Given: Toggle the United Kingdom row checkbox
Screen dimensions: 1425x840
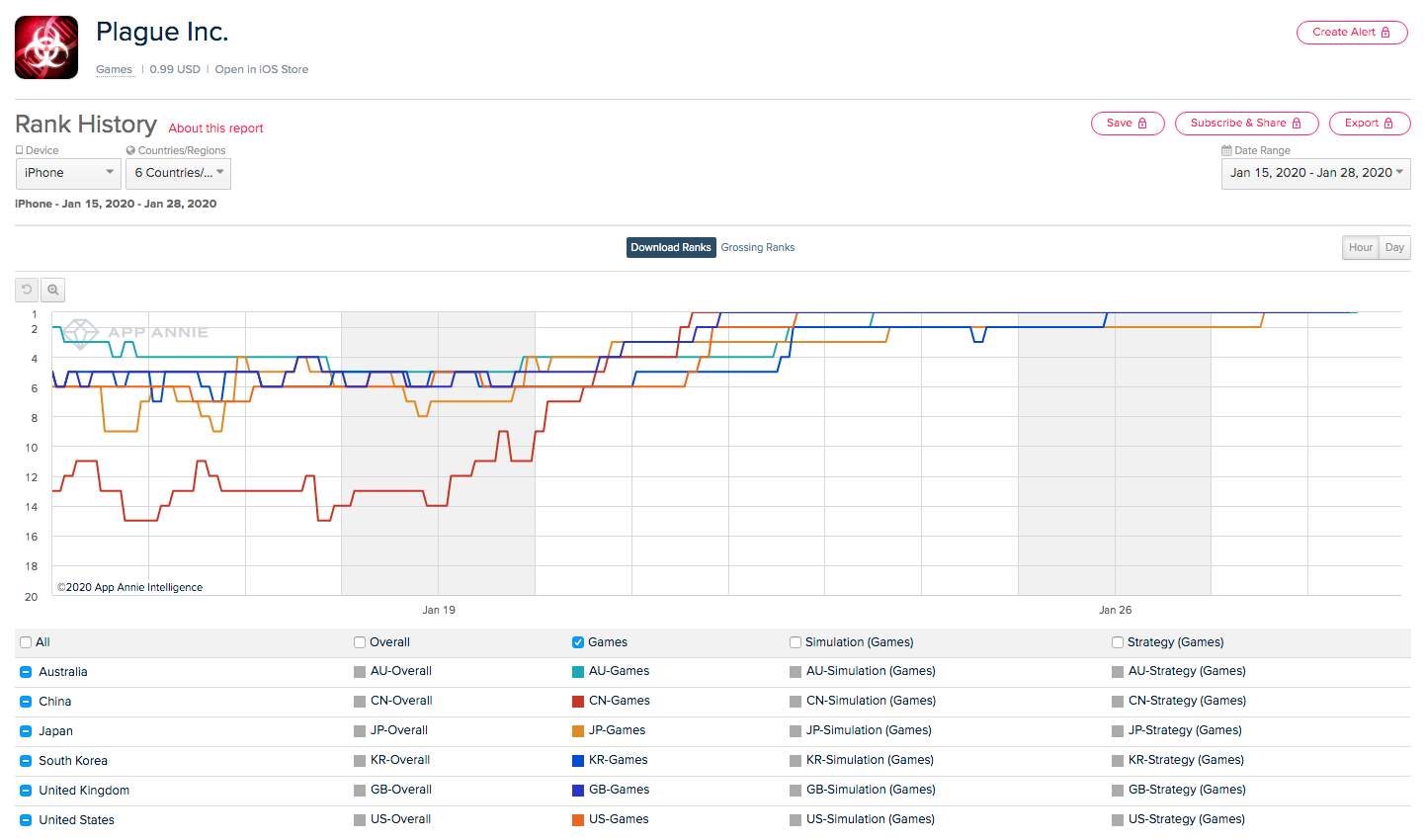Looking at the screenshot, I should (26, 791).
